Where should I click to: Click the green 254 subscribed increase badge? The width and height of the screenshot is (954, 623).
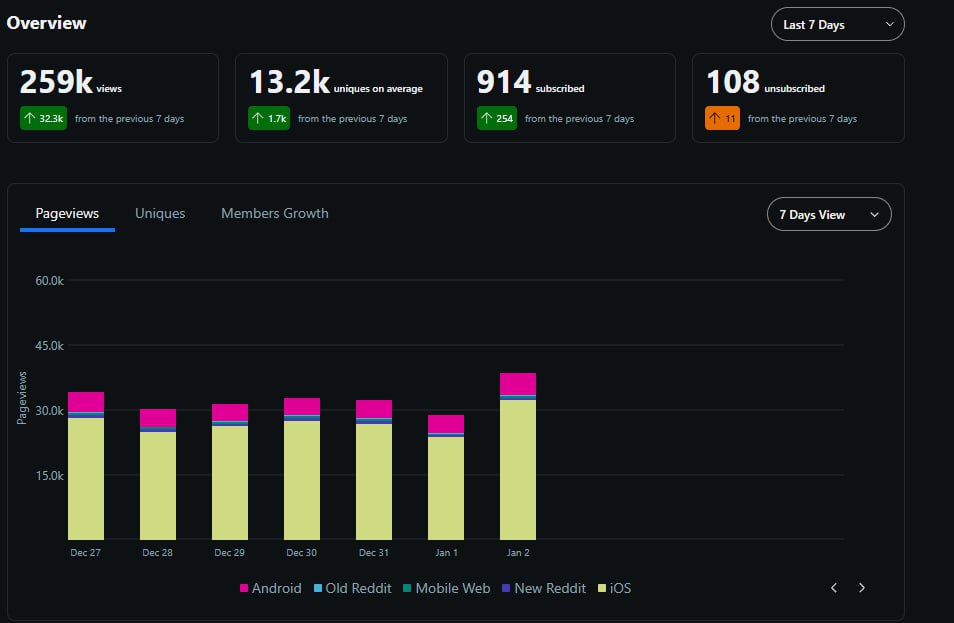tap(496, 119)
